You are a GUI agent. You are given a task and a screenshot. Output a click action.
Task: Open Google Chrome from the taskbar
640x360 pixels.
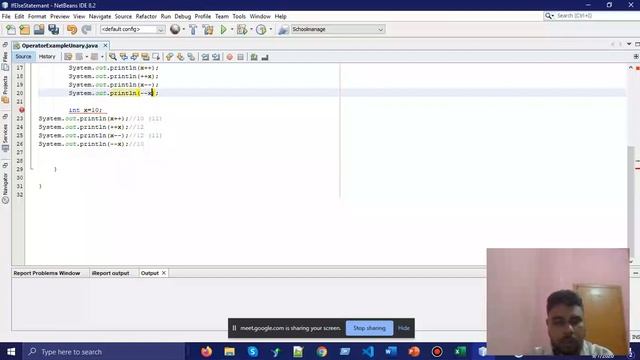pyautogui.click(x=322, y=351)
